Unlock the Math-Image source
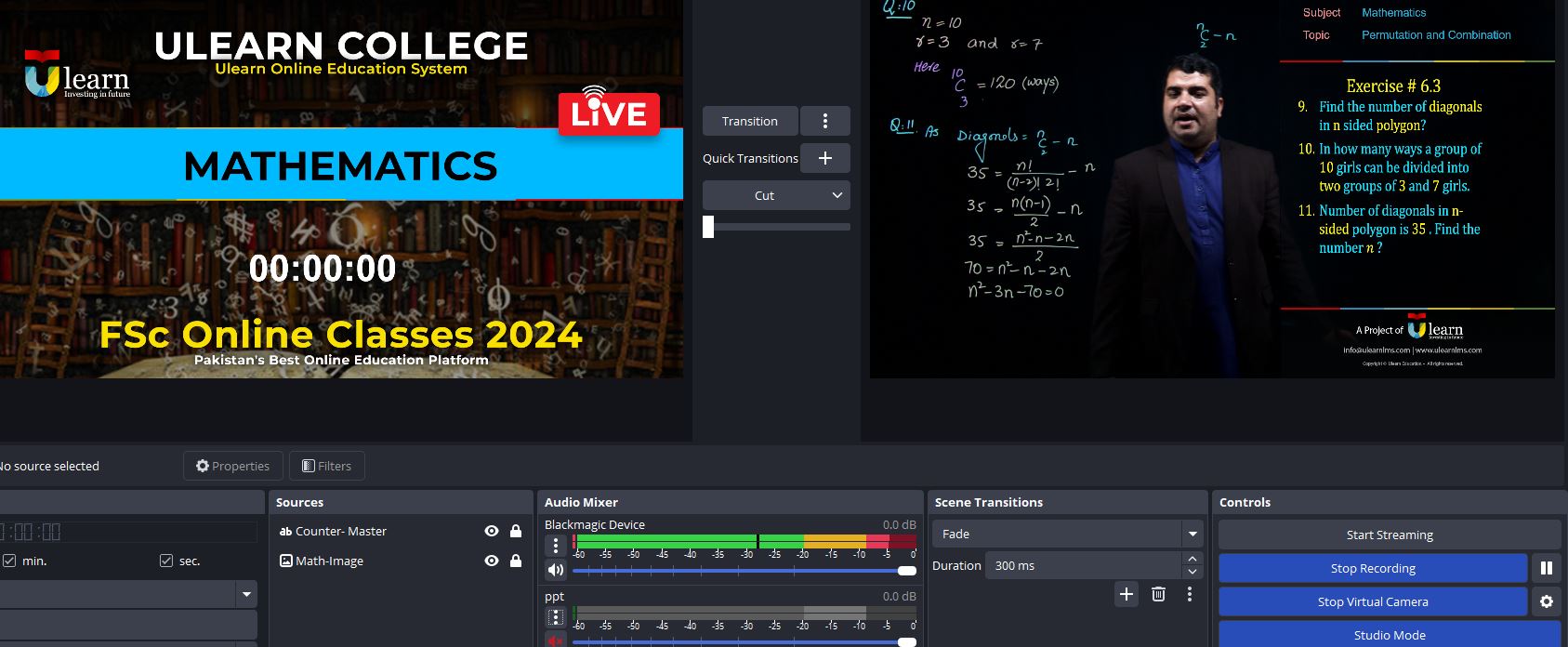 coord(516,561)
